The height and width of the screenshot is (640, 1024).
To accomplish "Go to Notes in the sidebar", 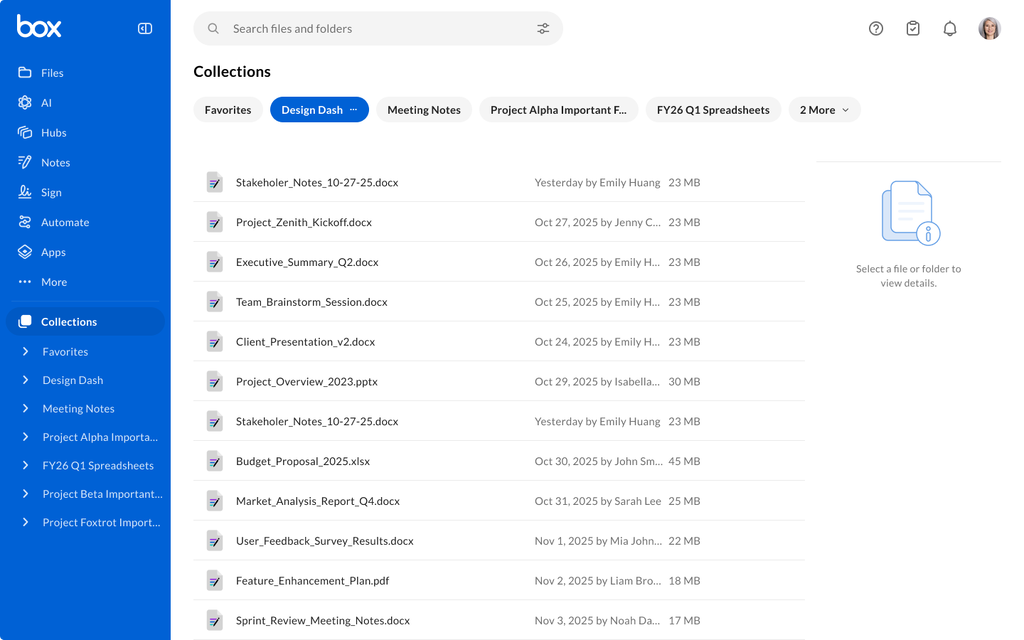I will [x=44, y=163].
